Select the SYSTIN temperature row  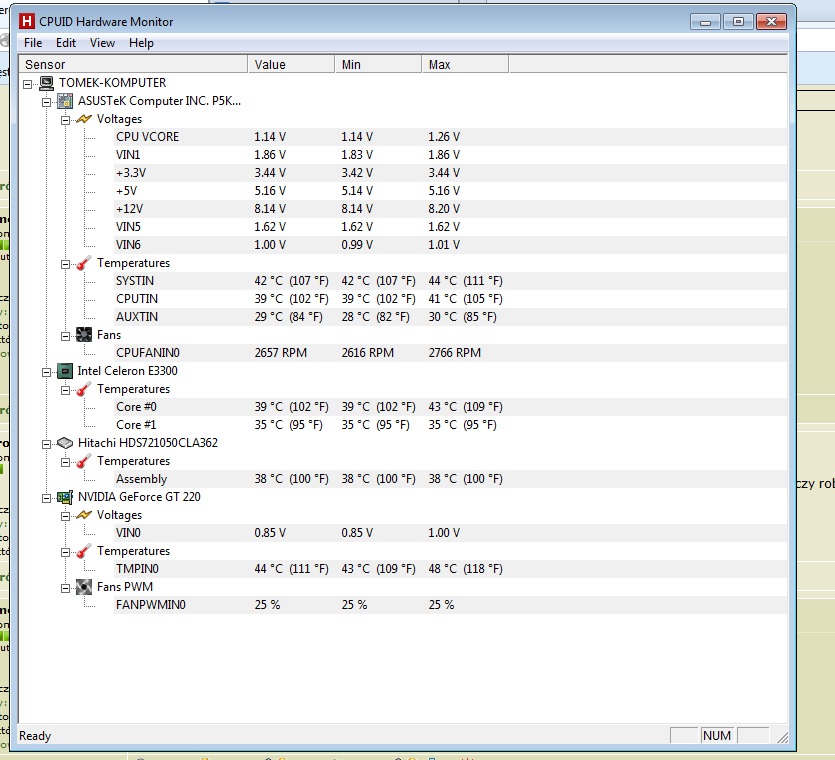[451, 281]
